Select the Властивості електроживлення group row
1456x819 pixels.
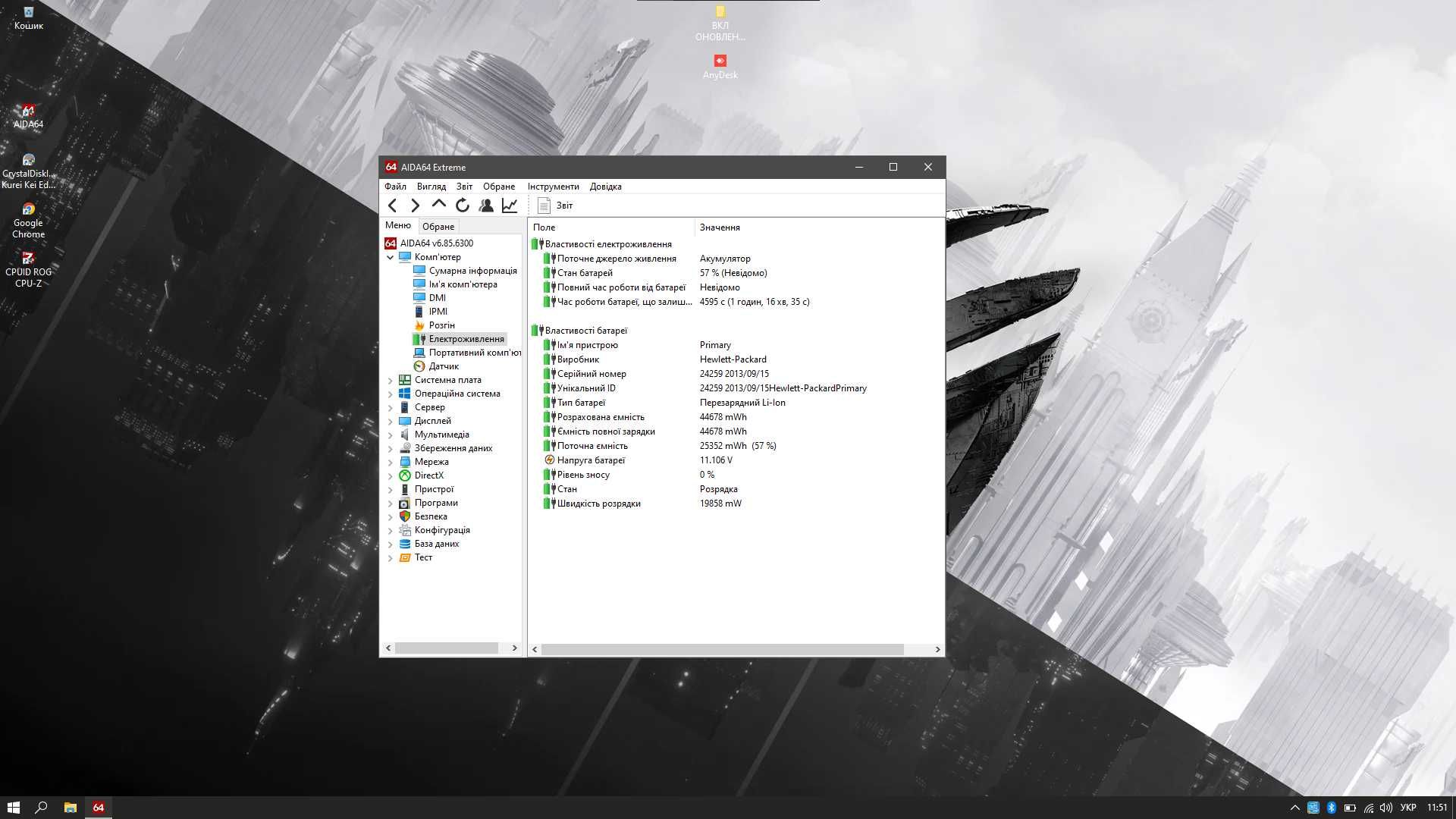736,244
